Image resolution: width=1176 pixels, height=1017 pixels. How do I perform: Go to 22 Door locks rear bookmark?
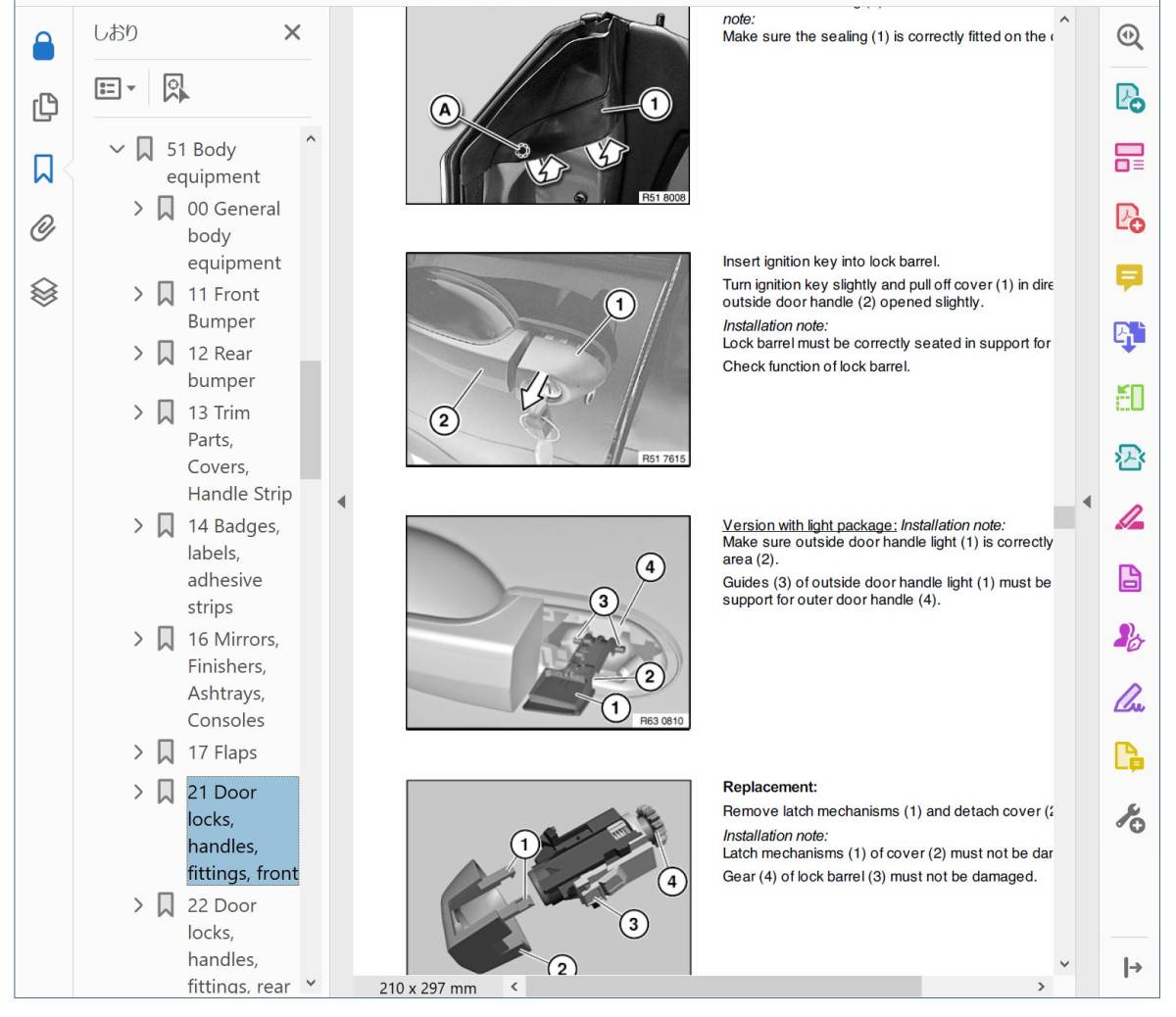click(239, 945)
